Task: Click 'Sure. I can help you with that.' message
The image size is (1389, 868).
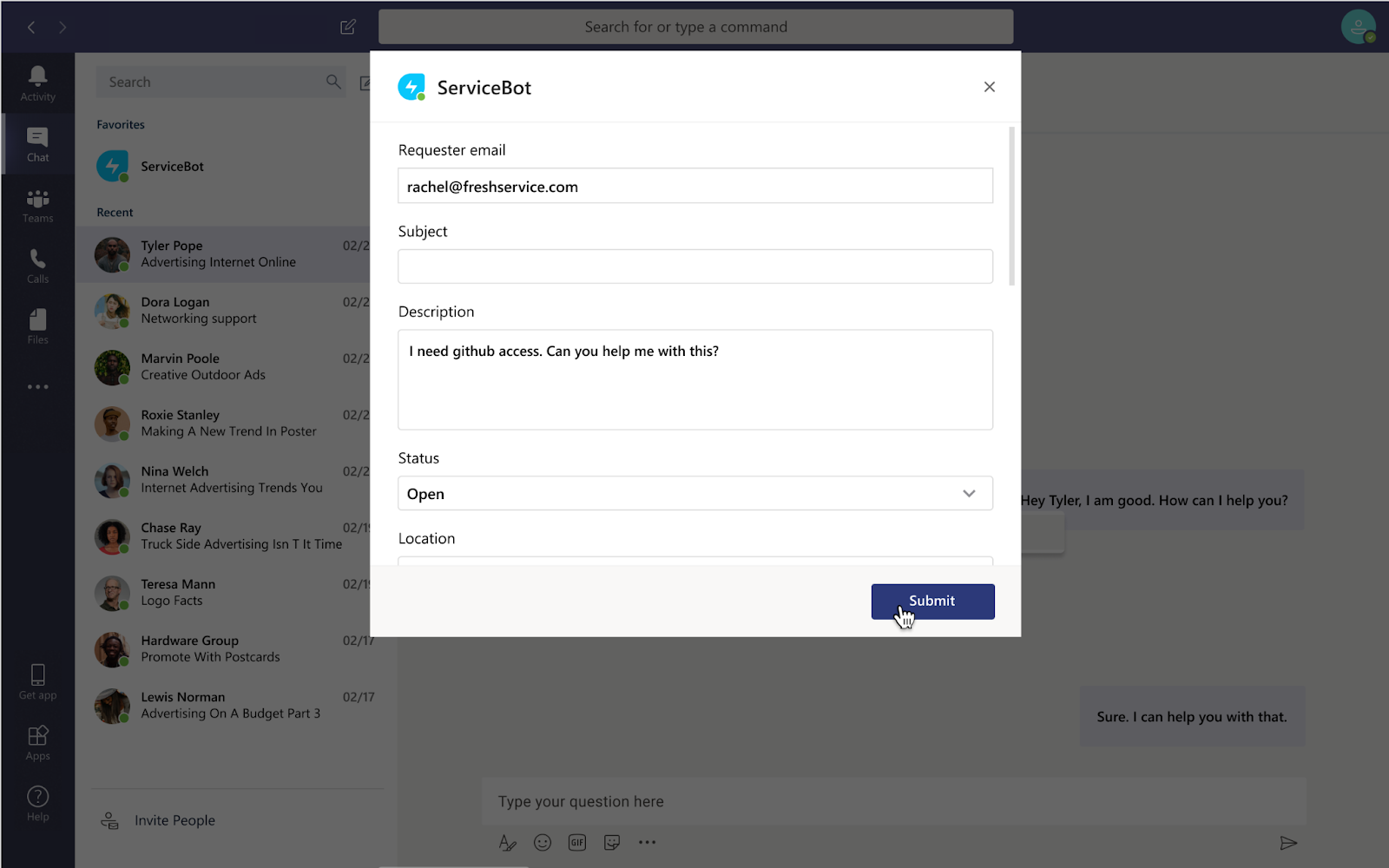Action: [1192, 717]
